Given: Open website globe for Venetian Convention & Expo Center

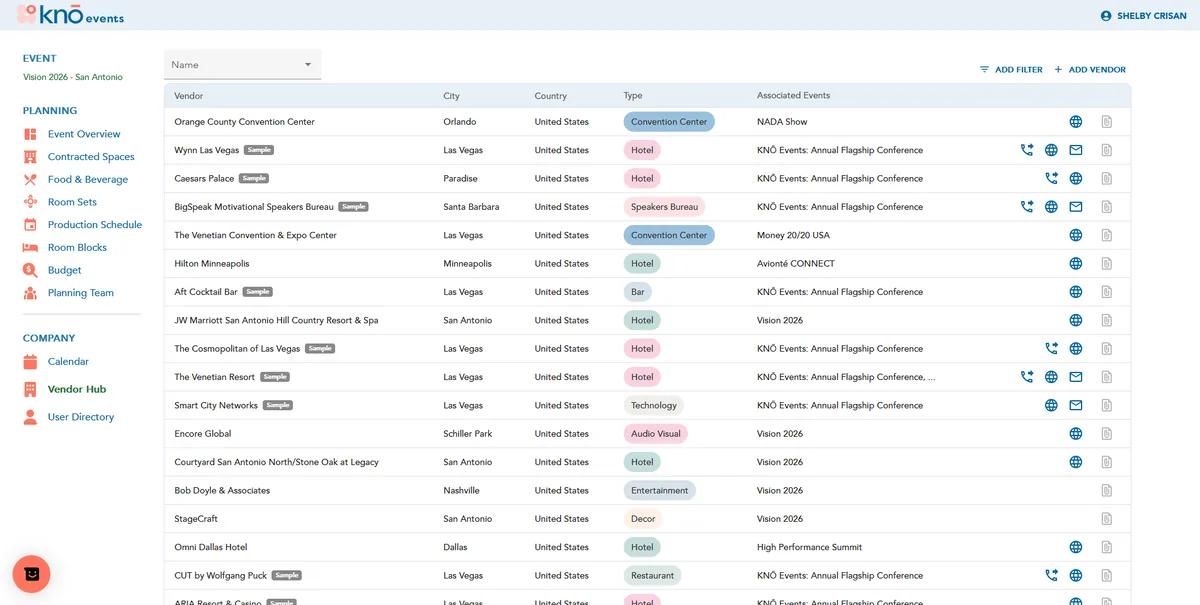Looking at the screenshot, I should (1076, 235).
